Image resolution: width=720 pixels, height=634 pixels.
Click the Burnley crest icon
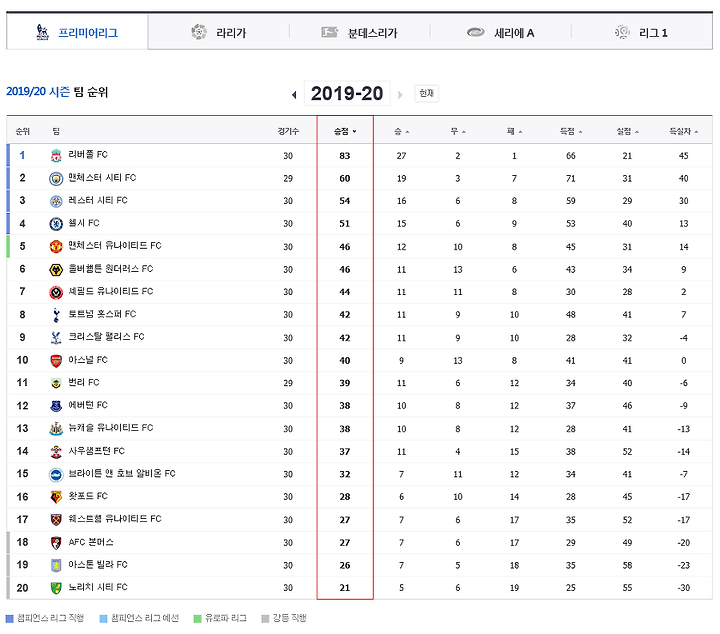[x=56, y=383]
